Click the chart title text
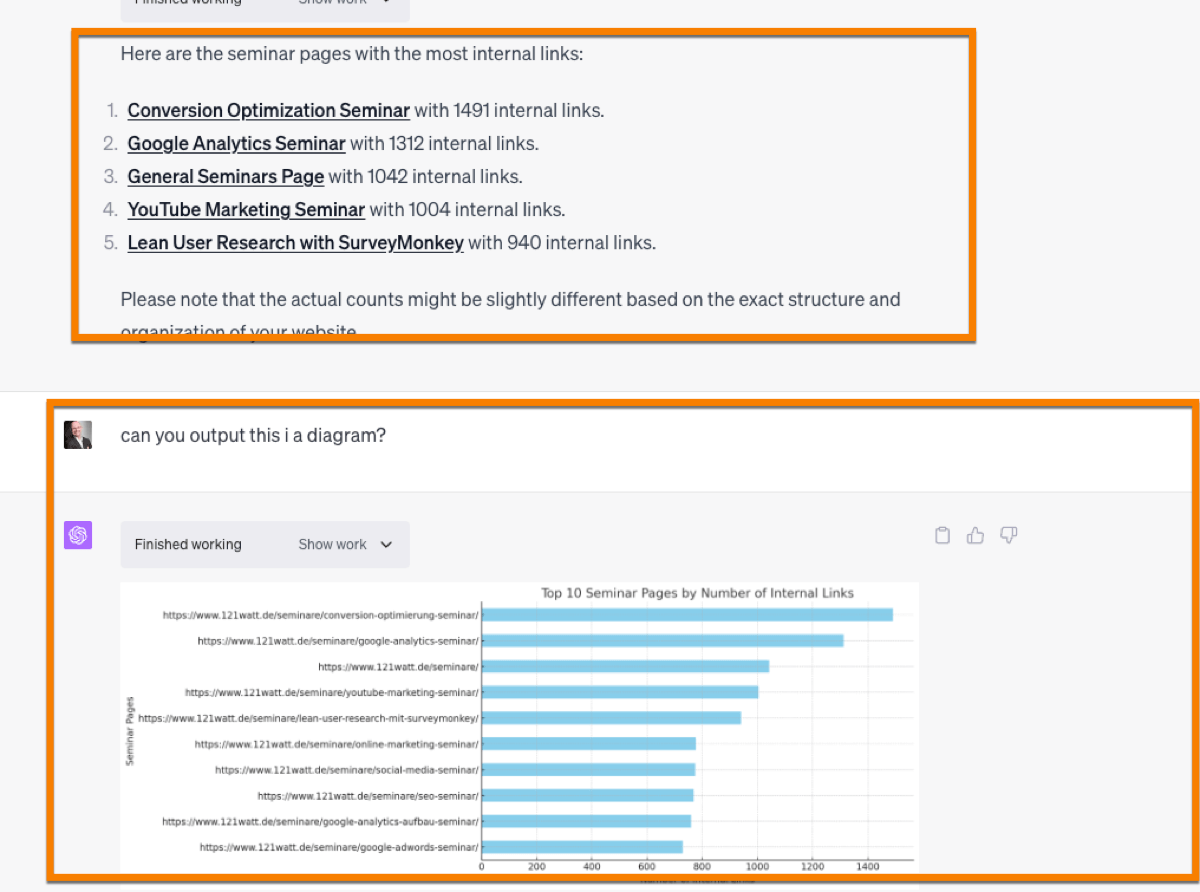Screen dimensions: 1200x892 (697, 593)
